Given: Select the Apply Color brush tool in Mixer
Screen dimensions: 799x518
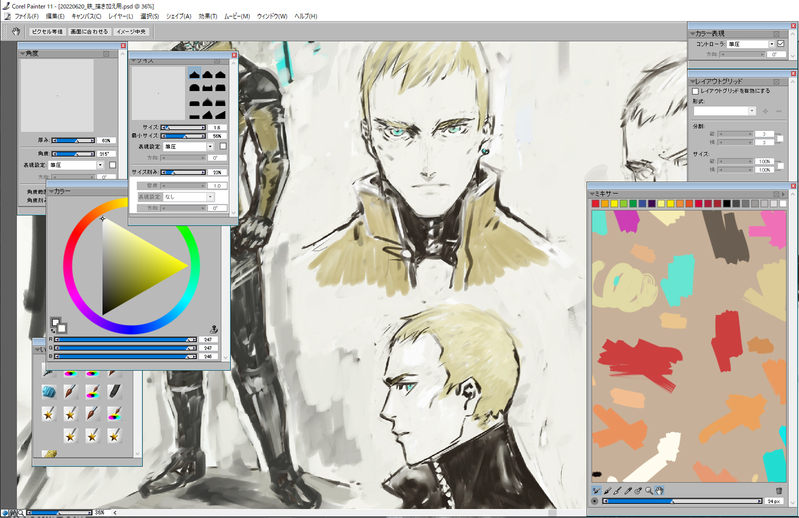Looking at the screenshot, I should [607, 490].
